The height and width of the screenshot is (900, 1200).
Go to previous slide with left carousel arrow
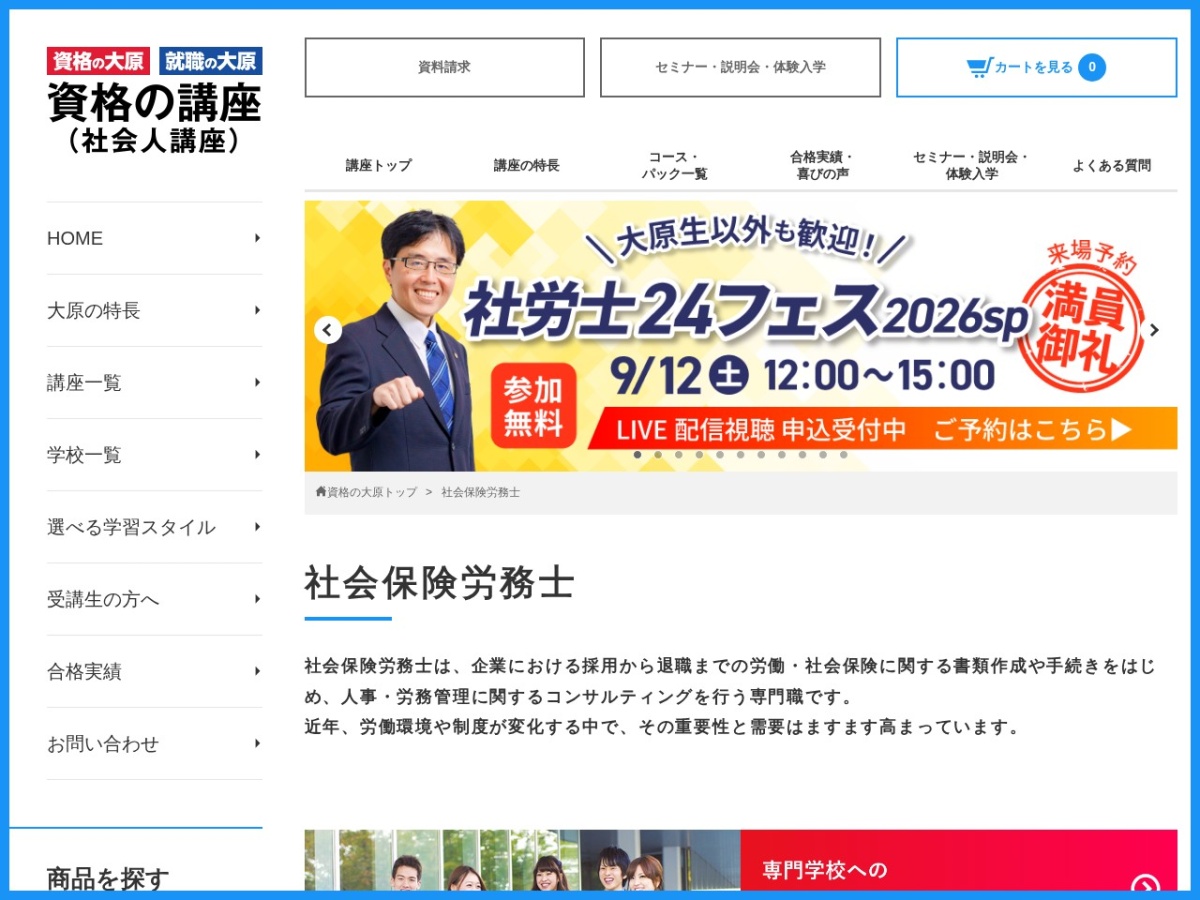point(328,330)
